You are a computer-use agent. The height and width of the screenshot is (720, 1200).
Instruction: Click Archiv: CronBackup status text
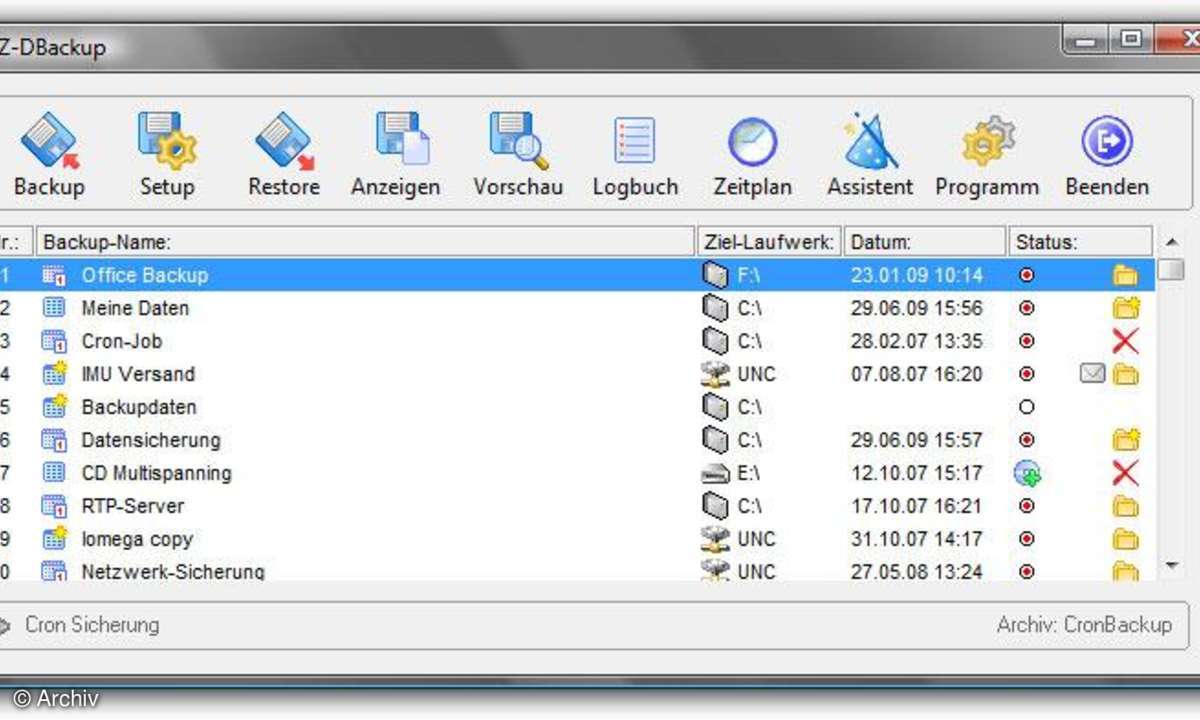click(1084, 625)
